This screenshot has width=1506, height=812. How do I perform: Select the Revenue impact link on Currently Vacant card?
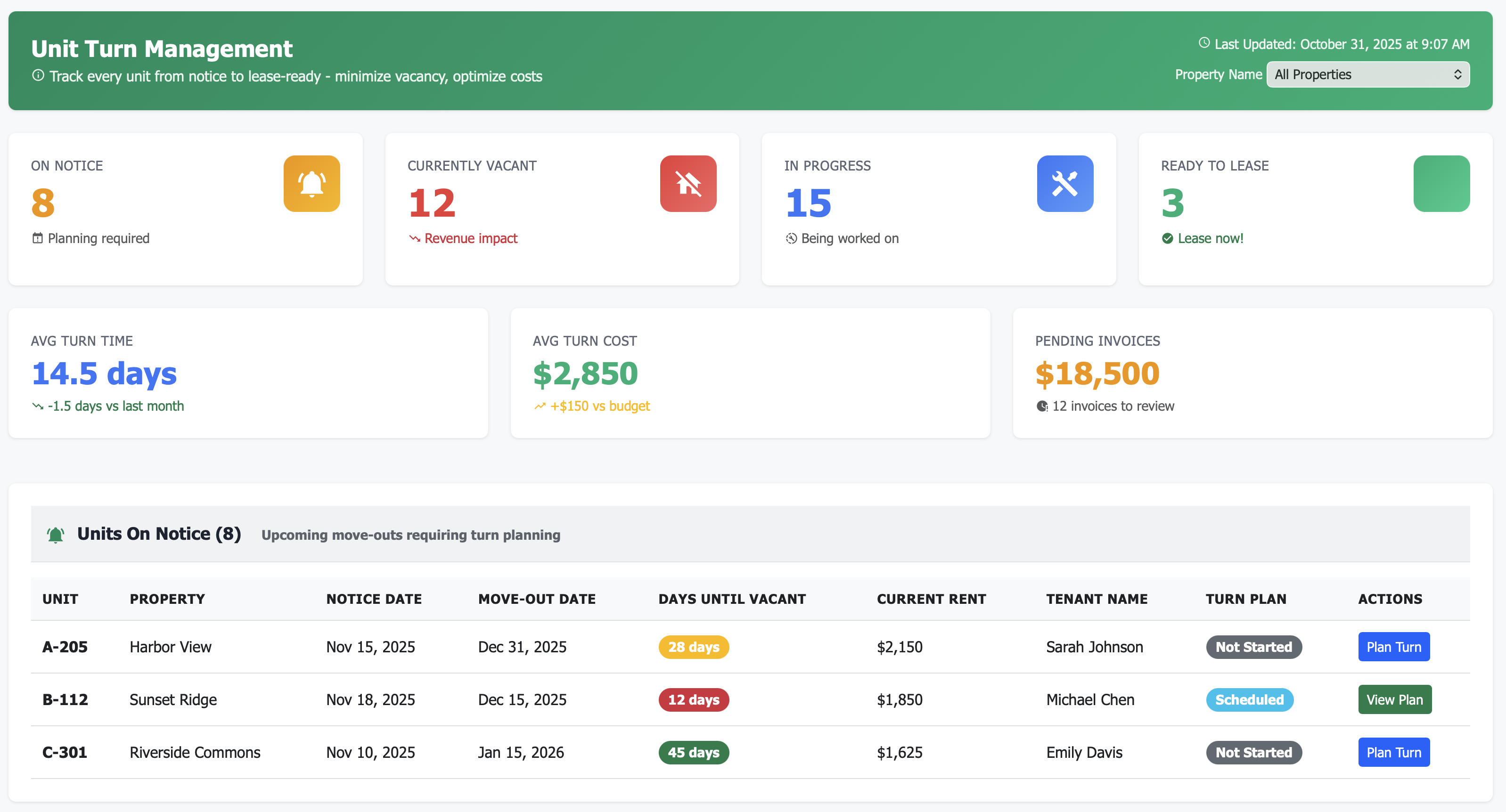(x=471, y=238)
